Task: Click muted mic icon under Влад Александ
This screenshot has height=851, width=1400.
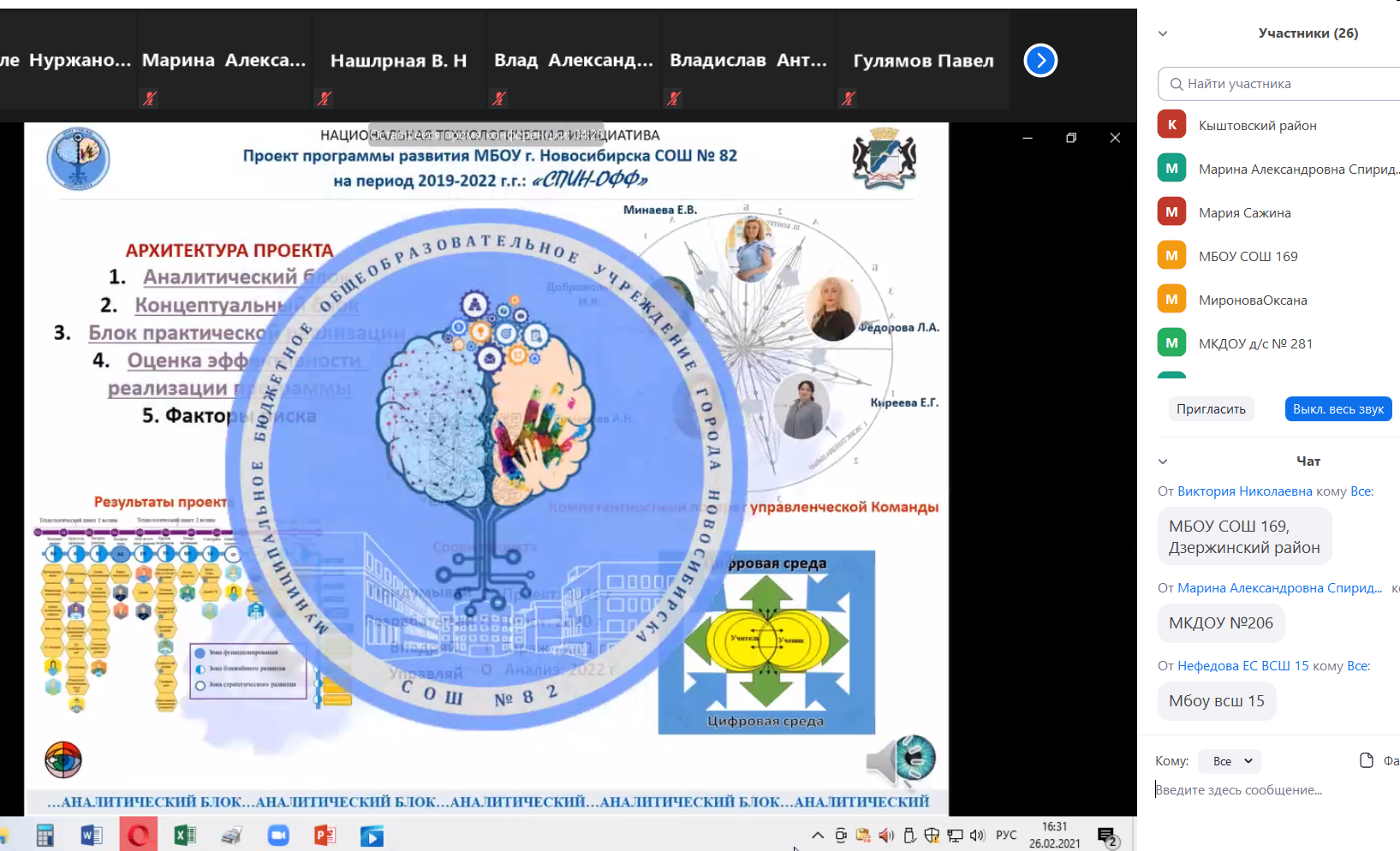Action: point(499,98)
